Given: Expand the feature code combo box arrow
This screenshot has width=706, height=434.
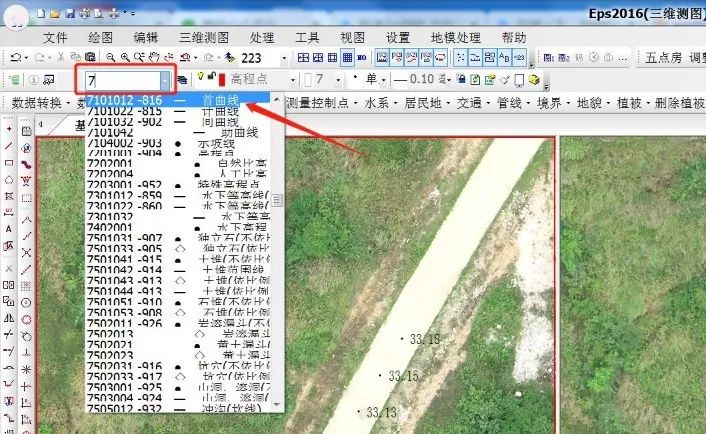Looking at the screenshot, I should pyautogui.click(x=165, y=81).
